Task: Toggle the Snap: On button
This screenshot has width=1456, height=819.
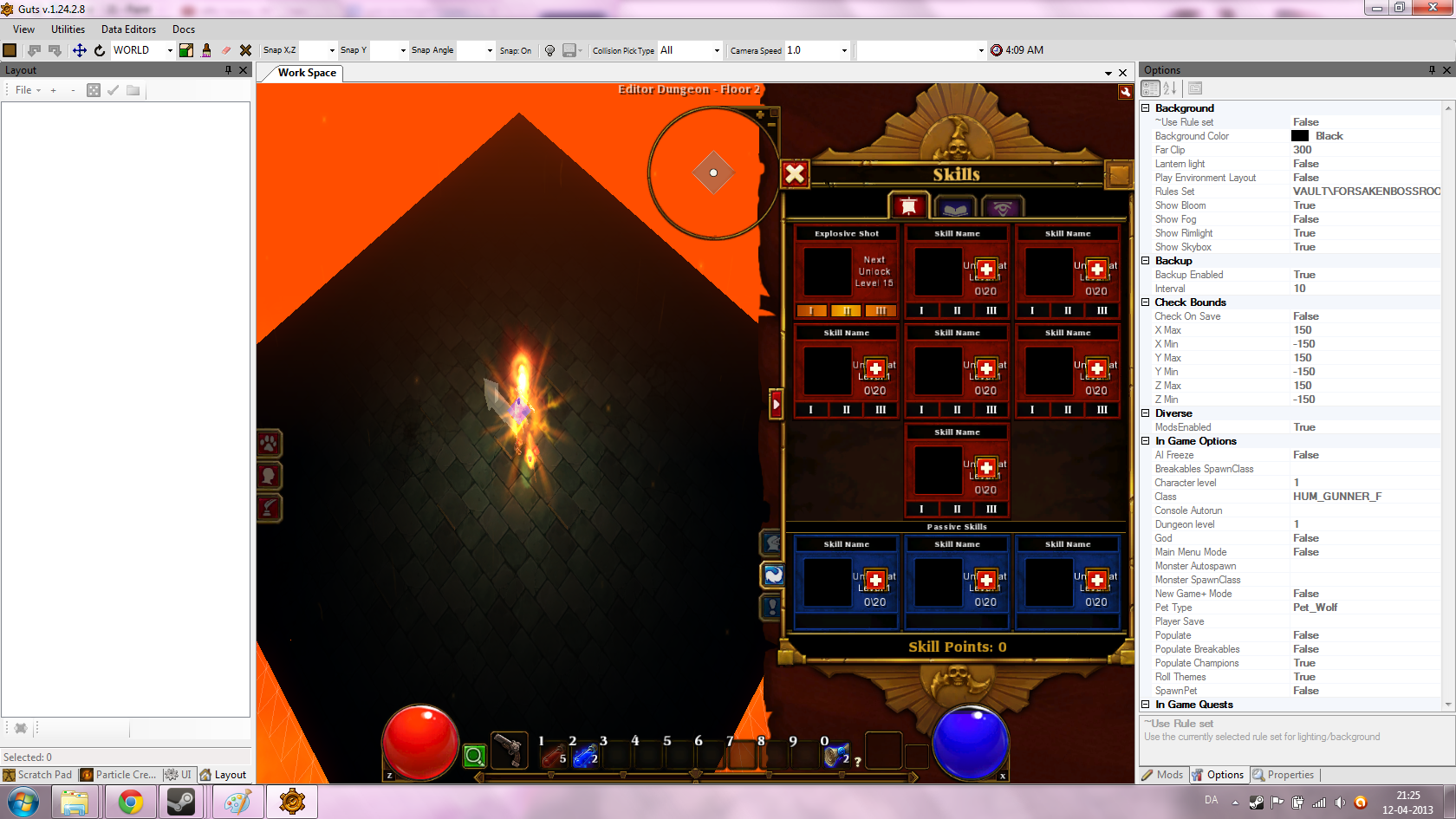Action: click(516, 50)
